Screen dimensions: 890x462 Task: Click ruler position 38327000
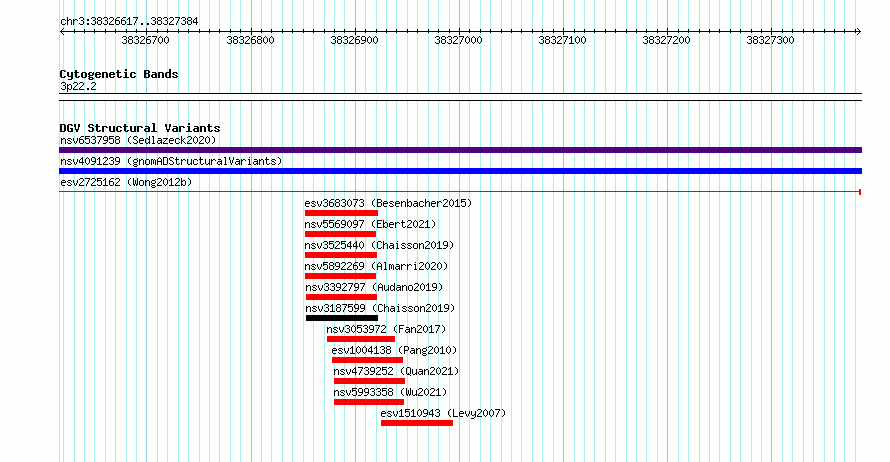[x=458, y=40]
